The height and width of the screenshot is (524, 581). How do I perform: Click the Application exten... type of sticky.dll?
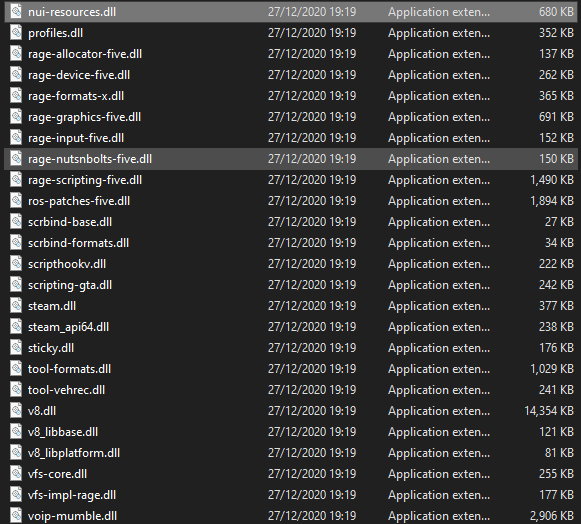(x=439, y=348)
